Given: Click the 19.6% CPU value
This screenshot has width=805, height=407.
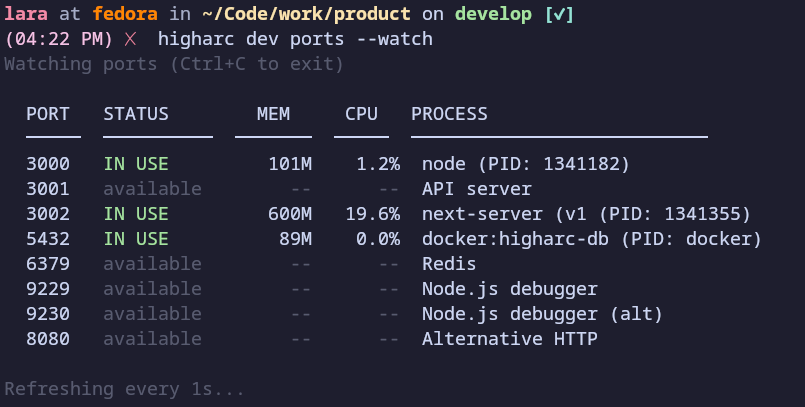Looking at the screenshot, I should (x=373, y=214).
